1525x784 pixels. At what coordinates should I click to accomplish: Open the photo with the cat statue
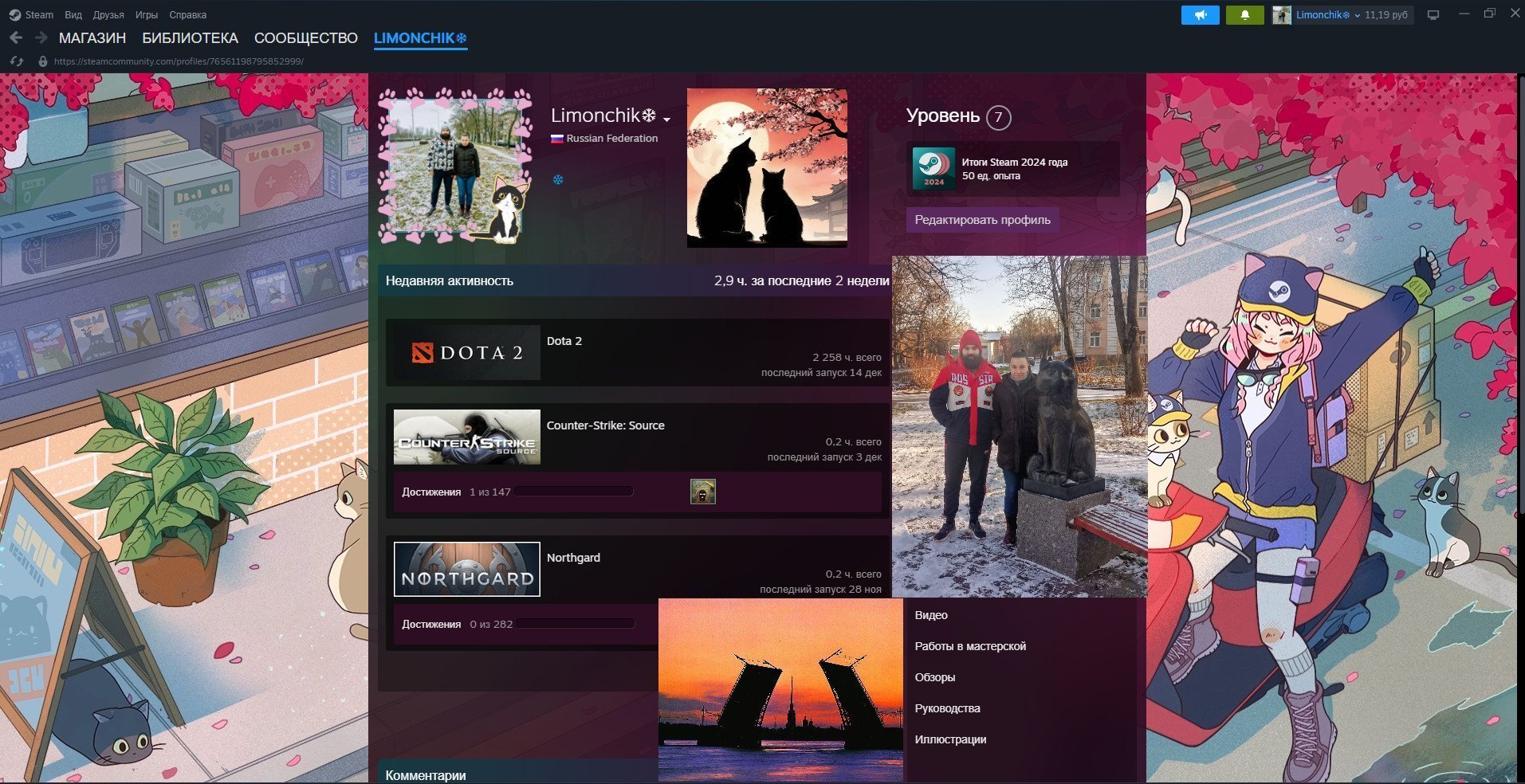pyautogui.click(x=1019, y=426)
